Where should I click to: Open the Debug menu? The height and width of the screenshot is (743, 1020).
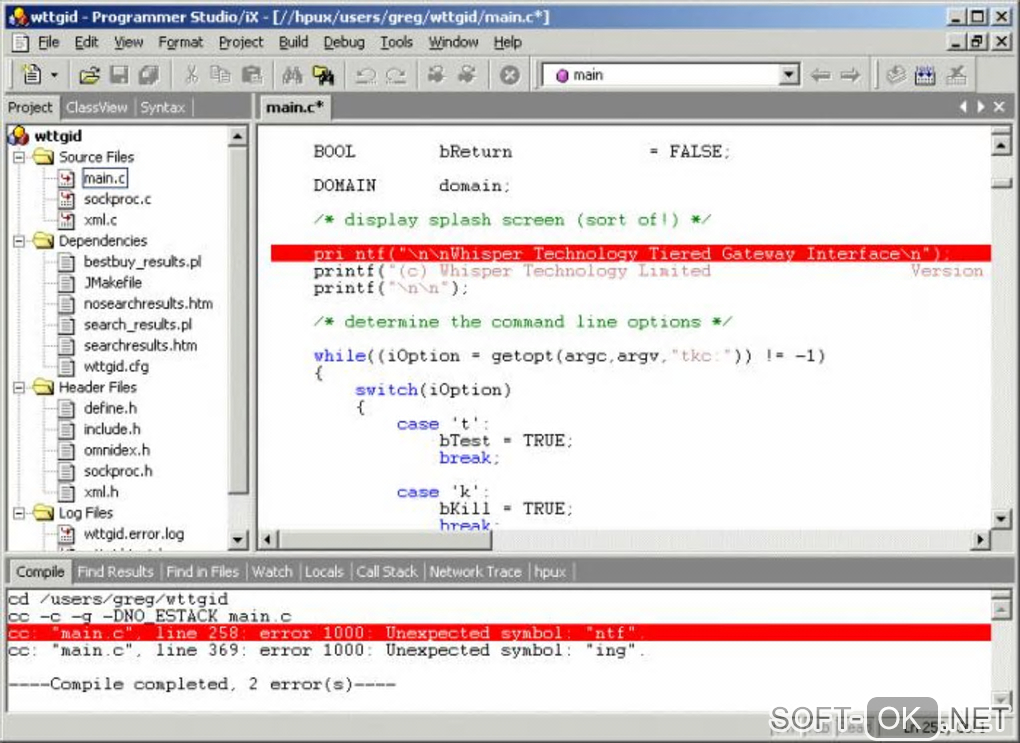pos(344,42)
